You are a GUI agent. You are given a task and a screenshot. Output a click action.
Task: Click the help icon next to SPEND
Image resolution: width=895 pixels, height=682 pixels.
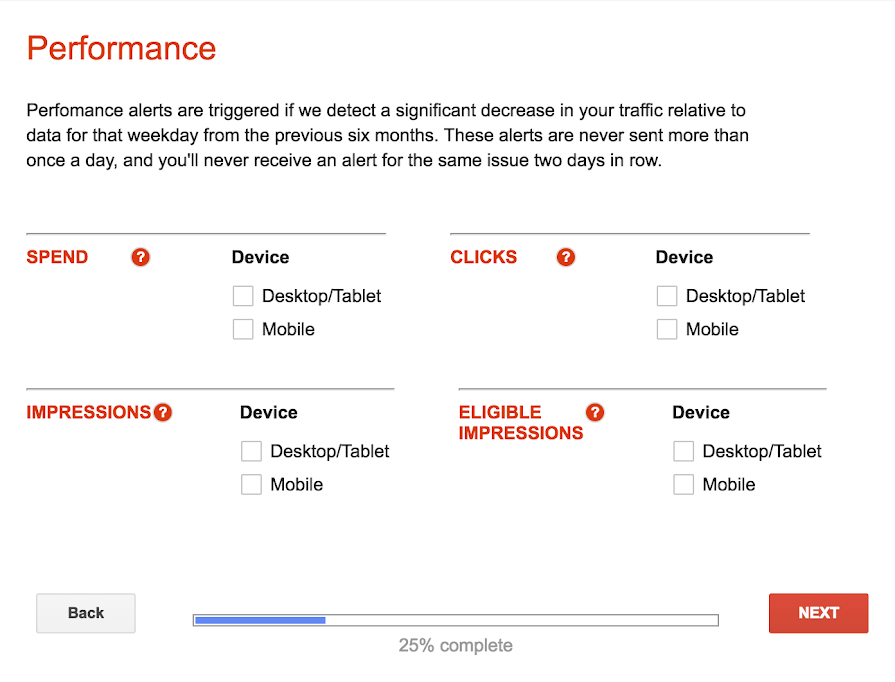141,257
